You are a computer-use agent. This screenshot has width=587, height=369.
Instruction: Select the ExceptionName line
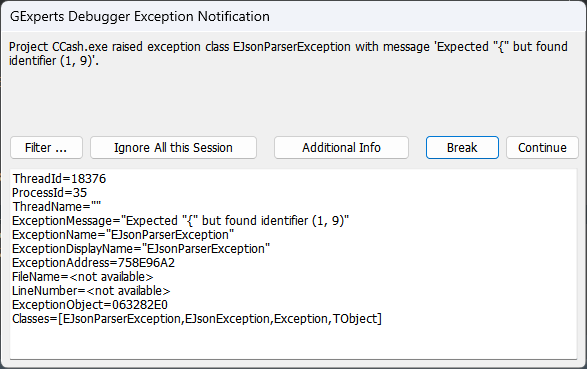click(x=123, y=235)
